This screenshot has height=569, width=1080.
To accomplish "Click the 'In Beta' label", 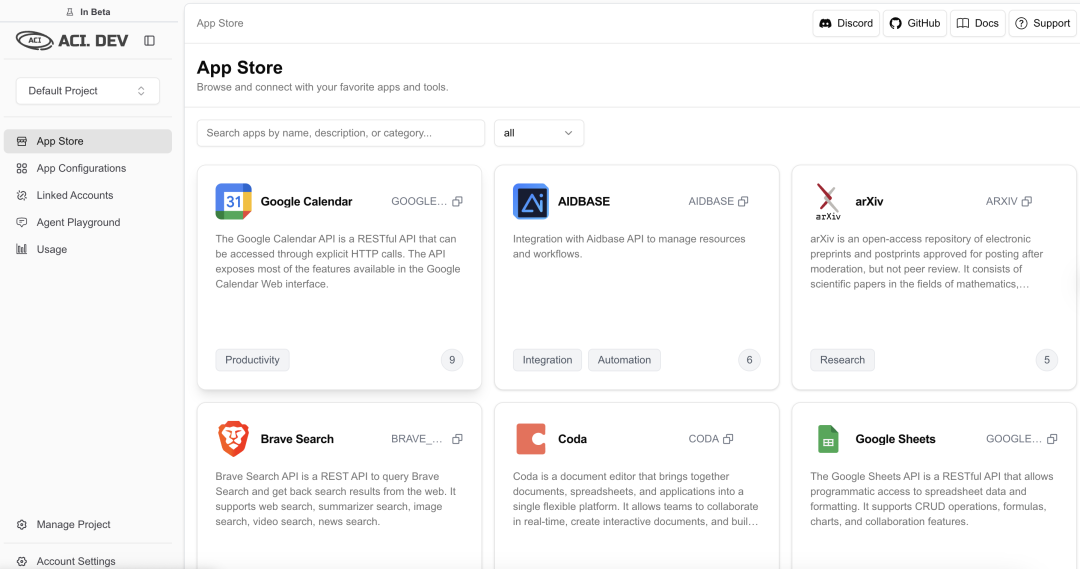I will pos(95,12).
